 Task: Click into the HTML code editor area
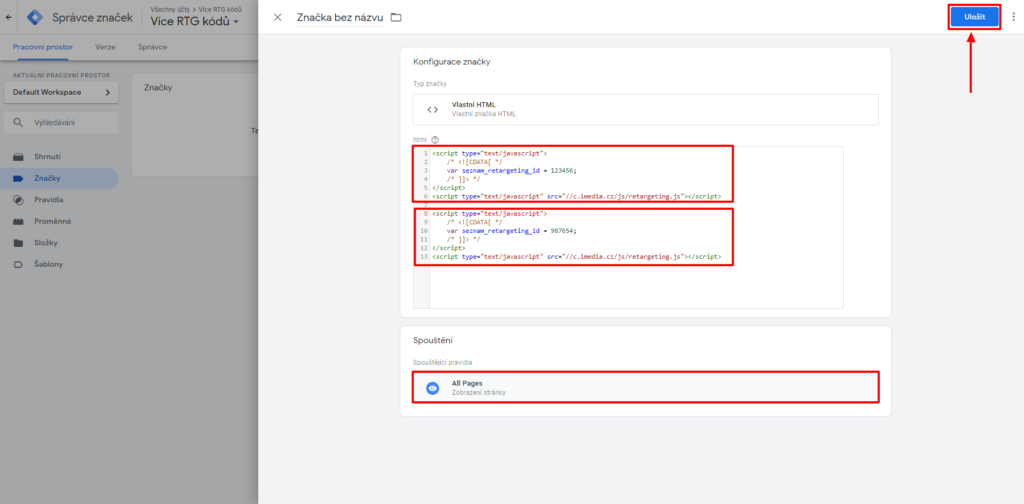pos(628,227)
